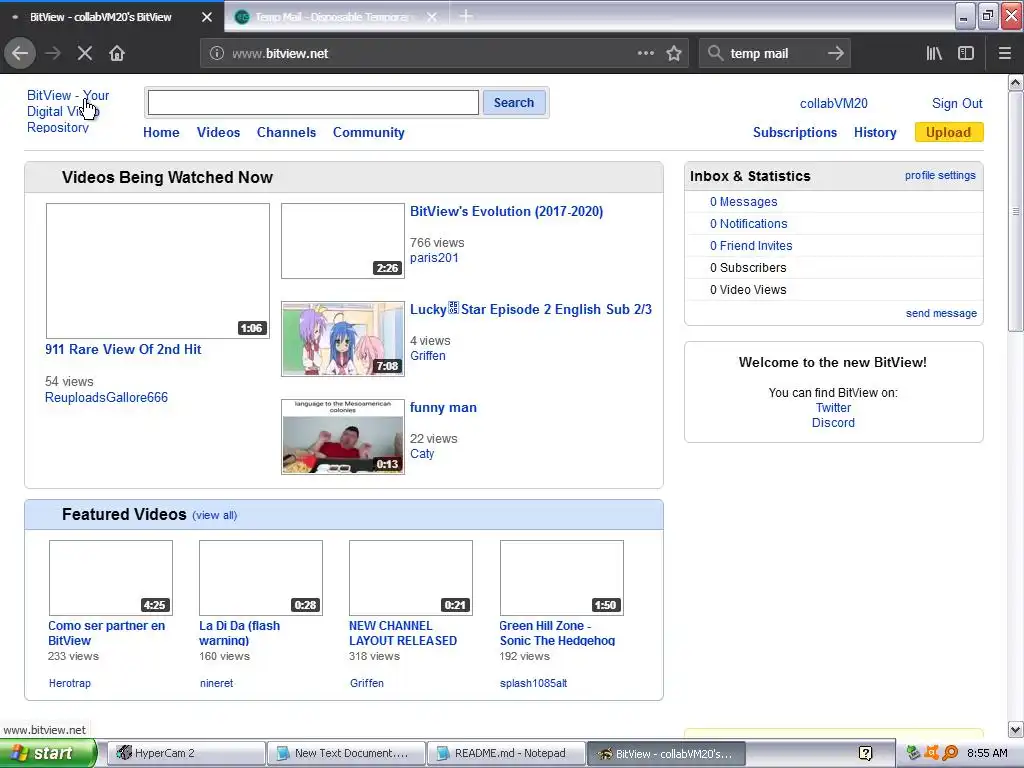Viewport: 1024px width, 768px height.
Task: Open the BitView logo link
Action: (x=67, y=112)
